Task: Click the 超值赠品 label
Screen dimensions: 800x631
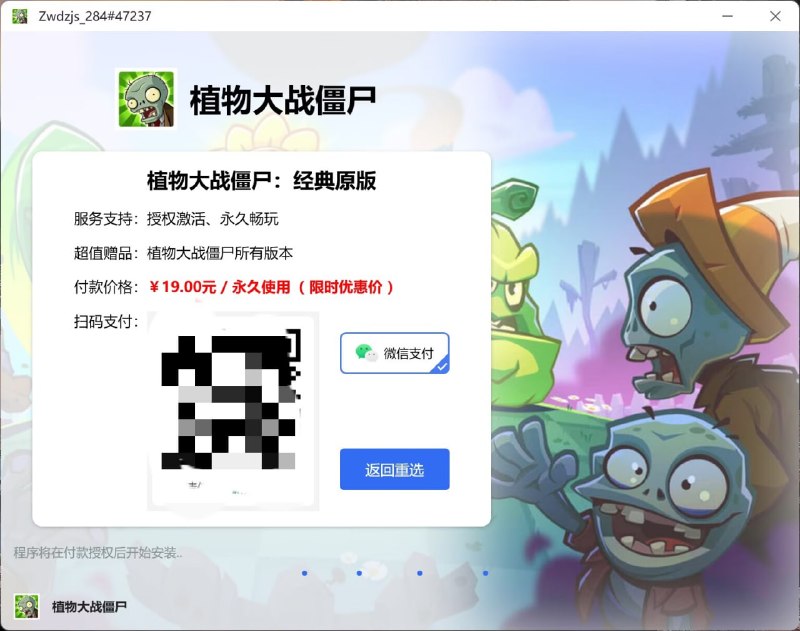Action: point(106,253)
